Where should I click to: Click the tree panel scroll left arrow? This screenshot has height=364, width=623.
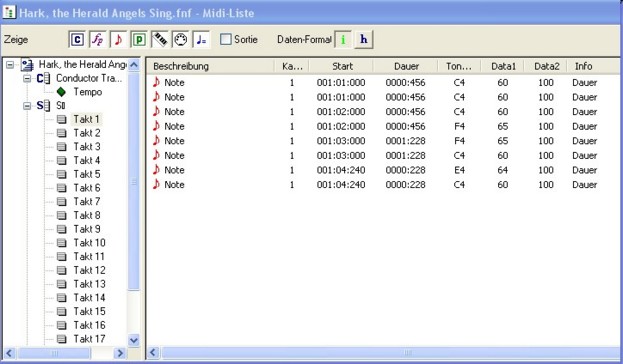point(10,353)
